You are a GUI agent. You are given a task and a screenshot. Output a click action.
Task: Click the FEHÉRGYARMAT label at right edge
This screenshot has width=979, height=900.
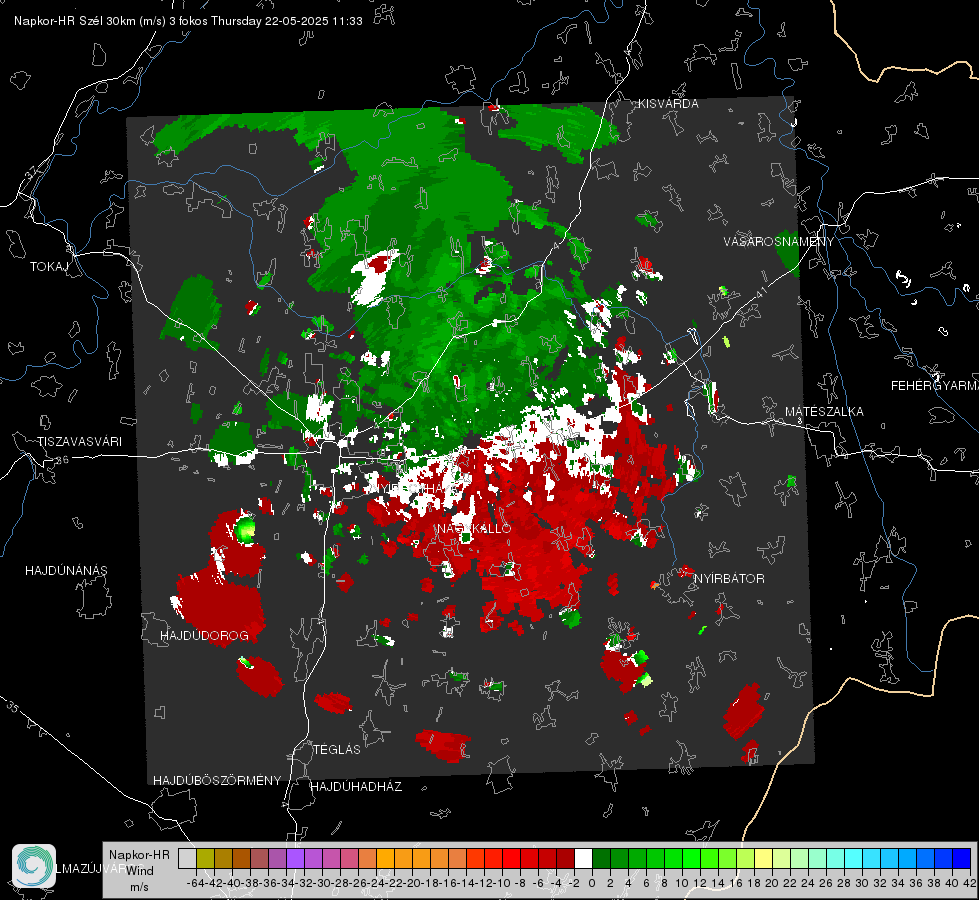[x=935, y=386]
